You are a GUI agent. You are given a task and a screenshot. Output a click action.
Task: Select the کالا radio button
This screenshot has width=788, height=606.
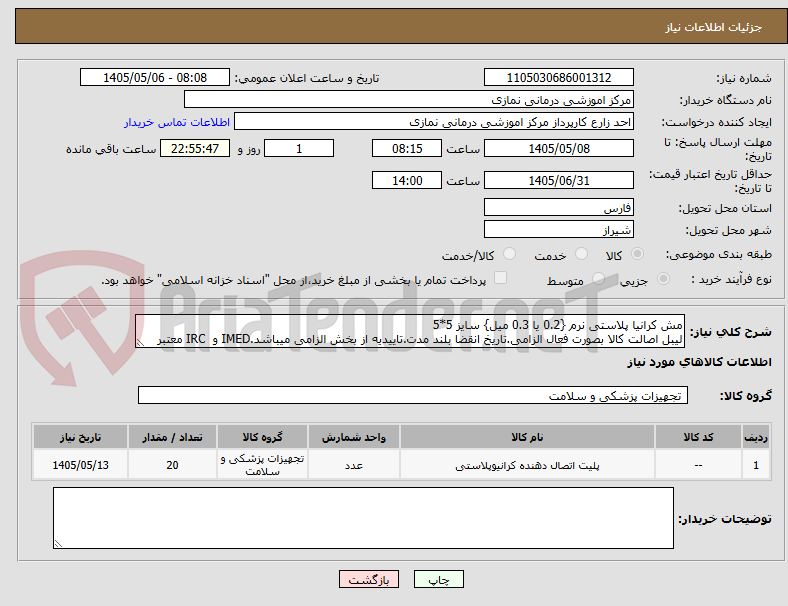point(637,254)
